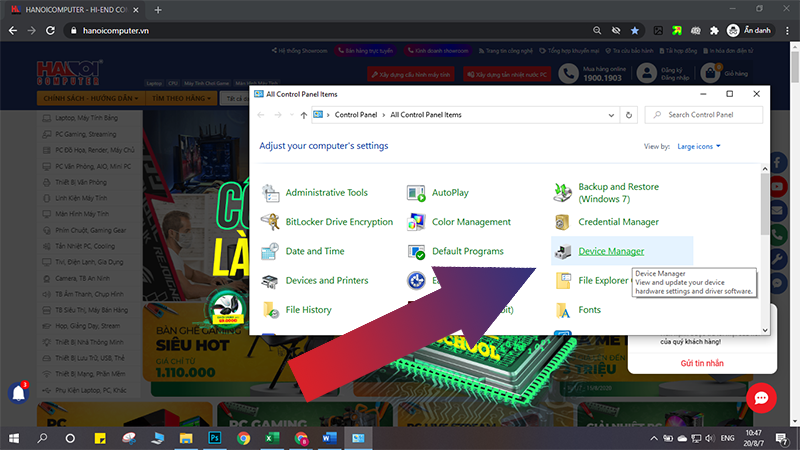Open the View by Large icons dropdown

698,146
